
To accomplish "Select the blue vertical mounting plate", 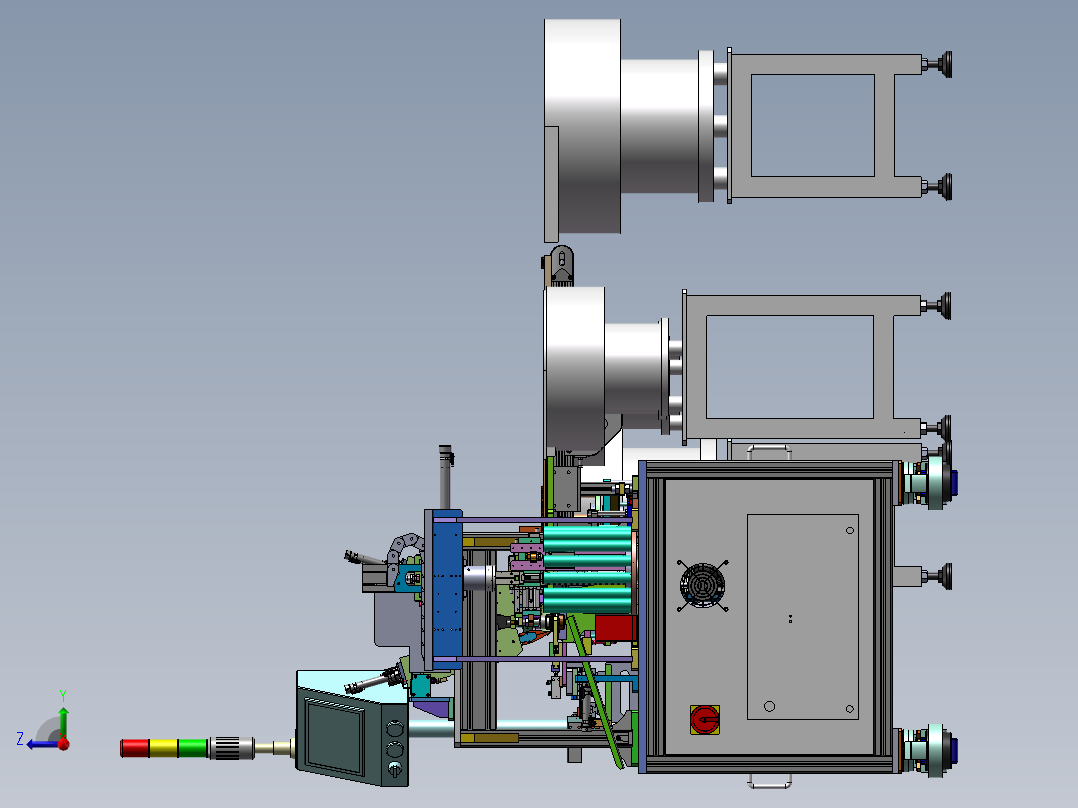I will pyautogui.click(x=447, y=589).
